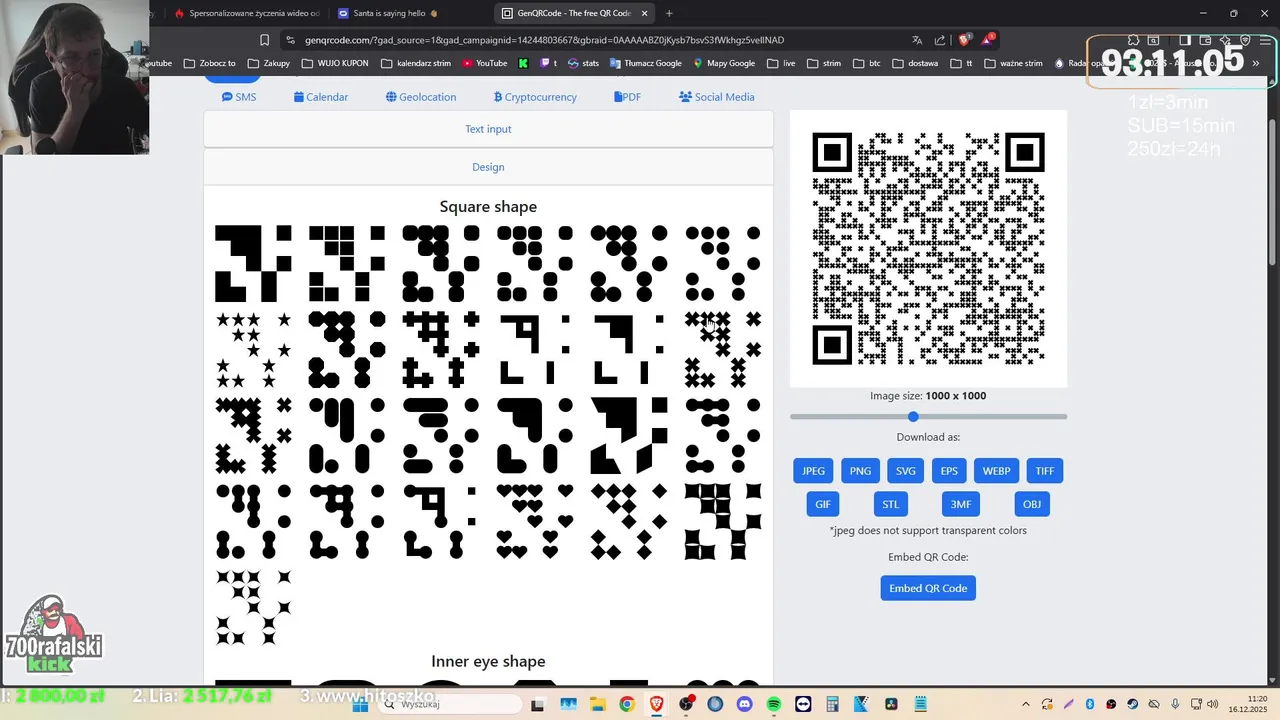The image size is (1280, 720).
Task: Click the share icon in the address bar
Action: [940, 40]
